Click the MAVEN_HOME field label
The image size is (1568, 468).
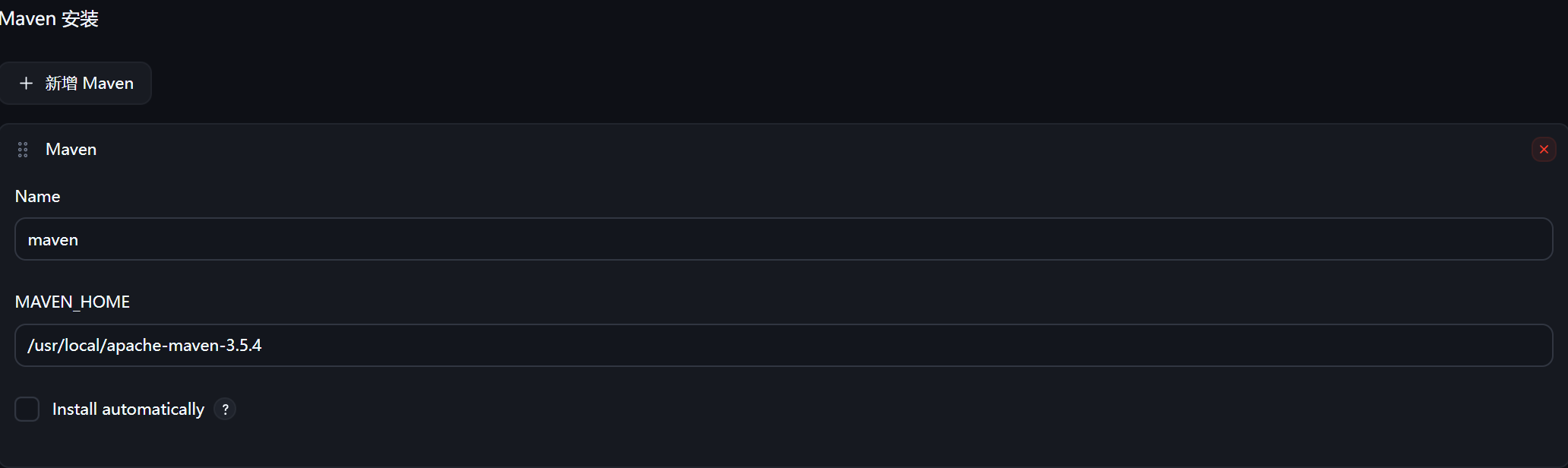coord(73,302)
